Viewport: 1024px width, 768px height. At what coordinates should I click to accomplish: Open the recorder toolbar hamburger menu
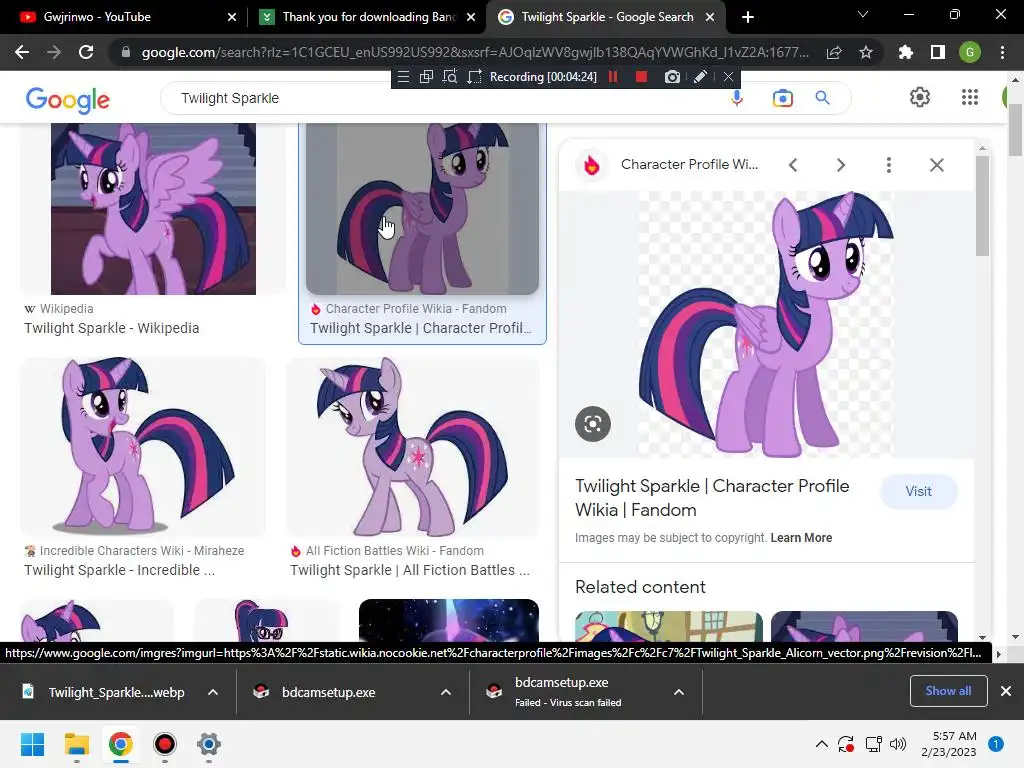404,77
